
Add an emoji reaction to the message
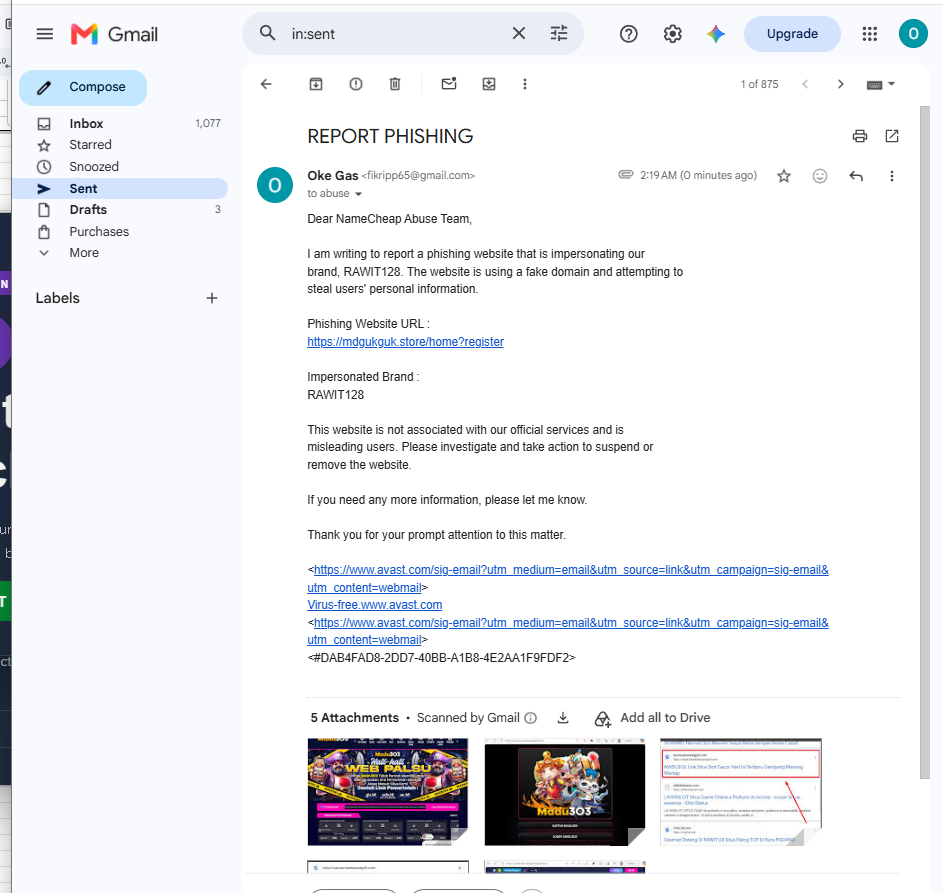tap(820, 176)
